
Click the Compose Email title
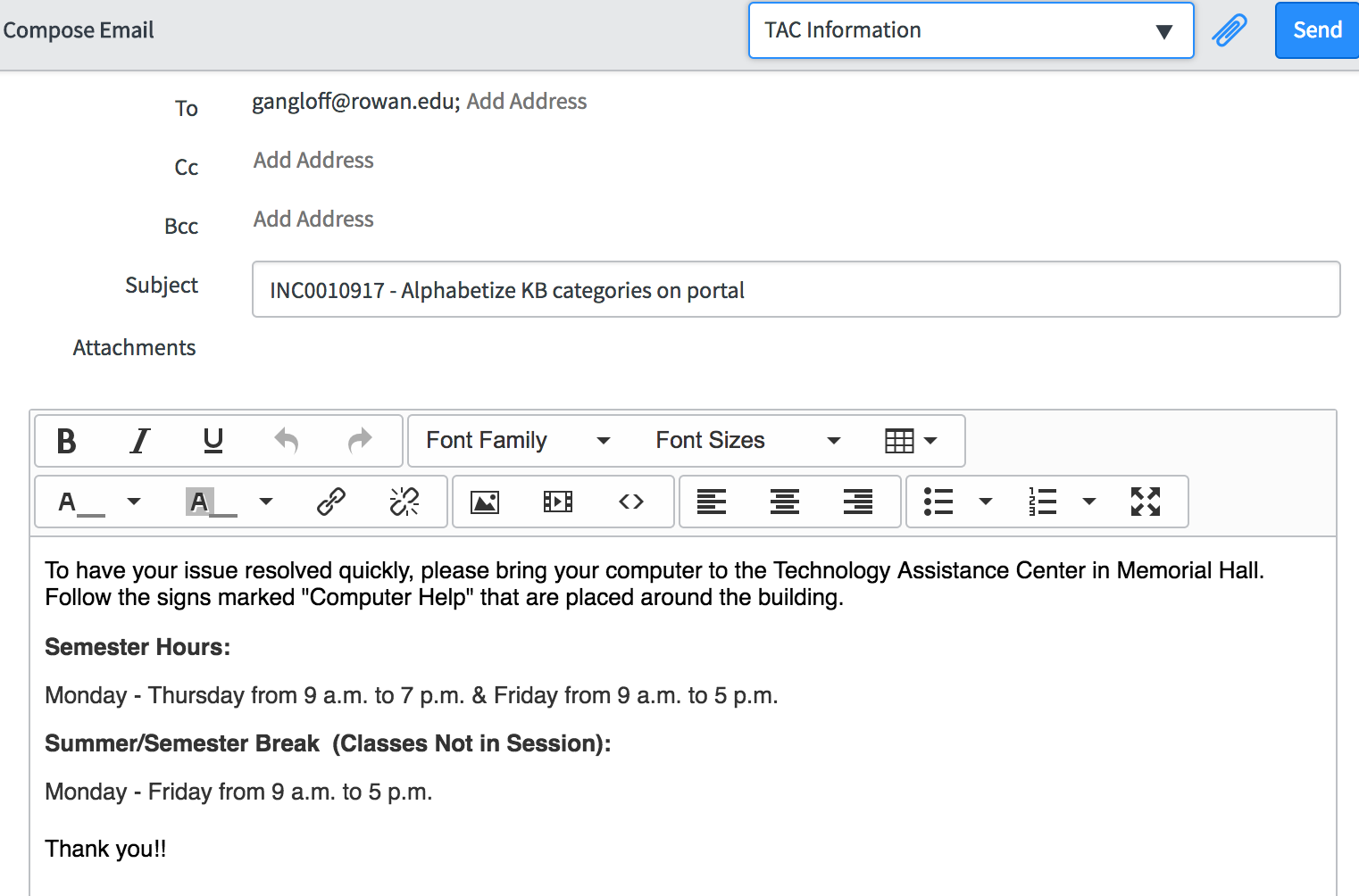[x=79, y=30]
